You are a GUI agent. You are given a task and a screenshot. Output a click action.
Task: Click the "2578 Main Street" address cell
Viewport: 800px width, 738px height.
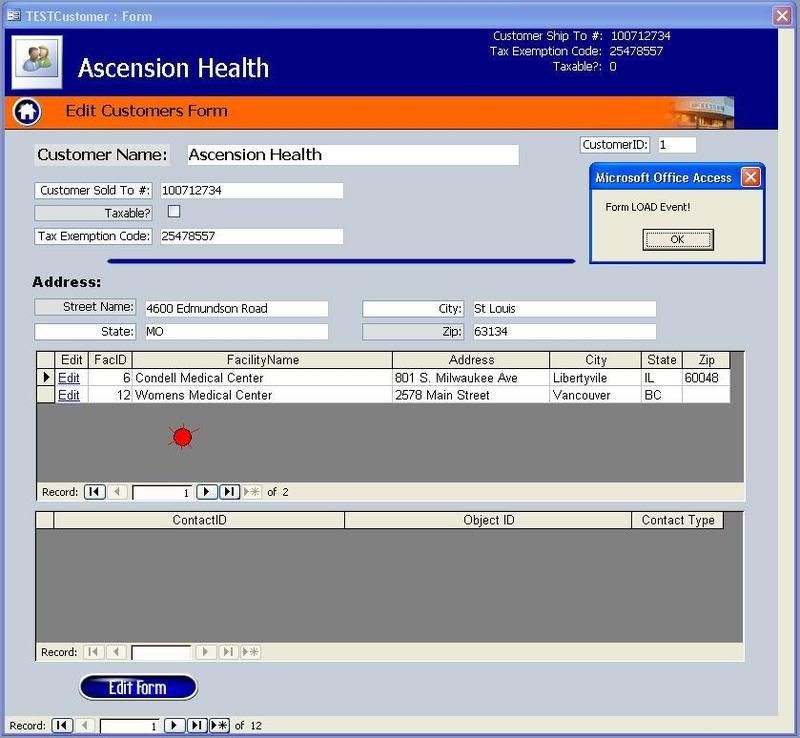click(x=471, y=395)
